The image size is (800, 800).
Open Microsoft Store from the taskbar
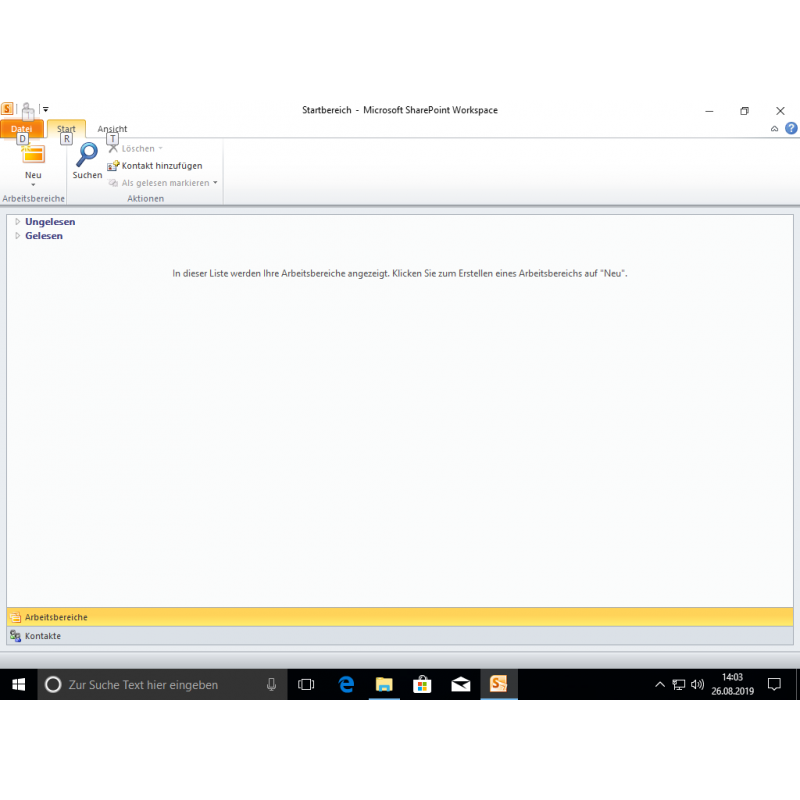coord(422,685)
